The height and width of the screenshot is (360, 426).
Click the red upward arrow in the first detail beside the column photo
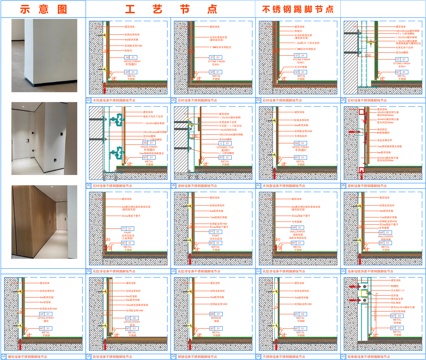105,89
